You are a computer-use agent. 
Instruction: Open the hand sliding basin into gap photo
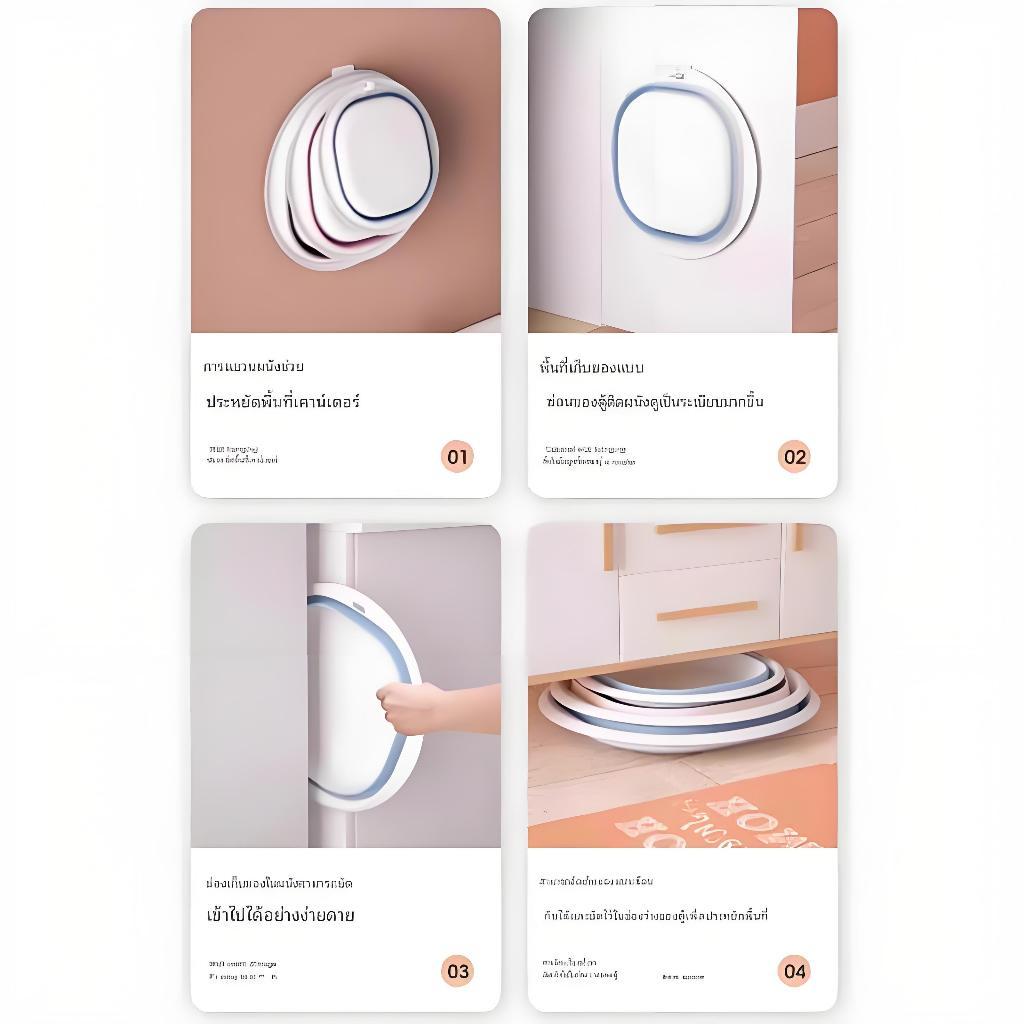click(x=345, y=685)
